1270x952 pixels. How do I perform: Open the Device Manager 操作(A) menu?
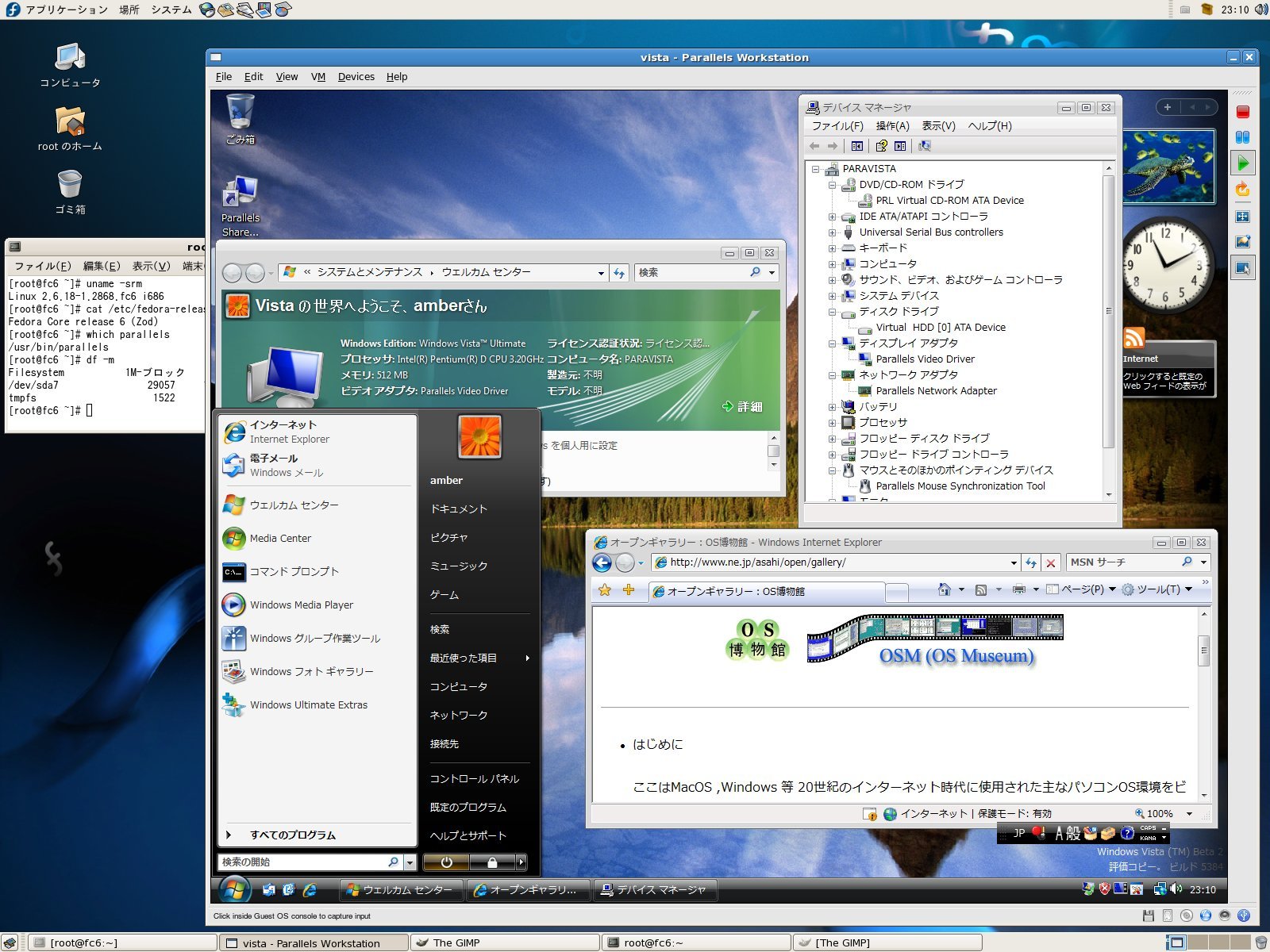(892, 126)
